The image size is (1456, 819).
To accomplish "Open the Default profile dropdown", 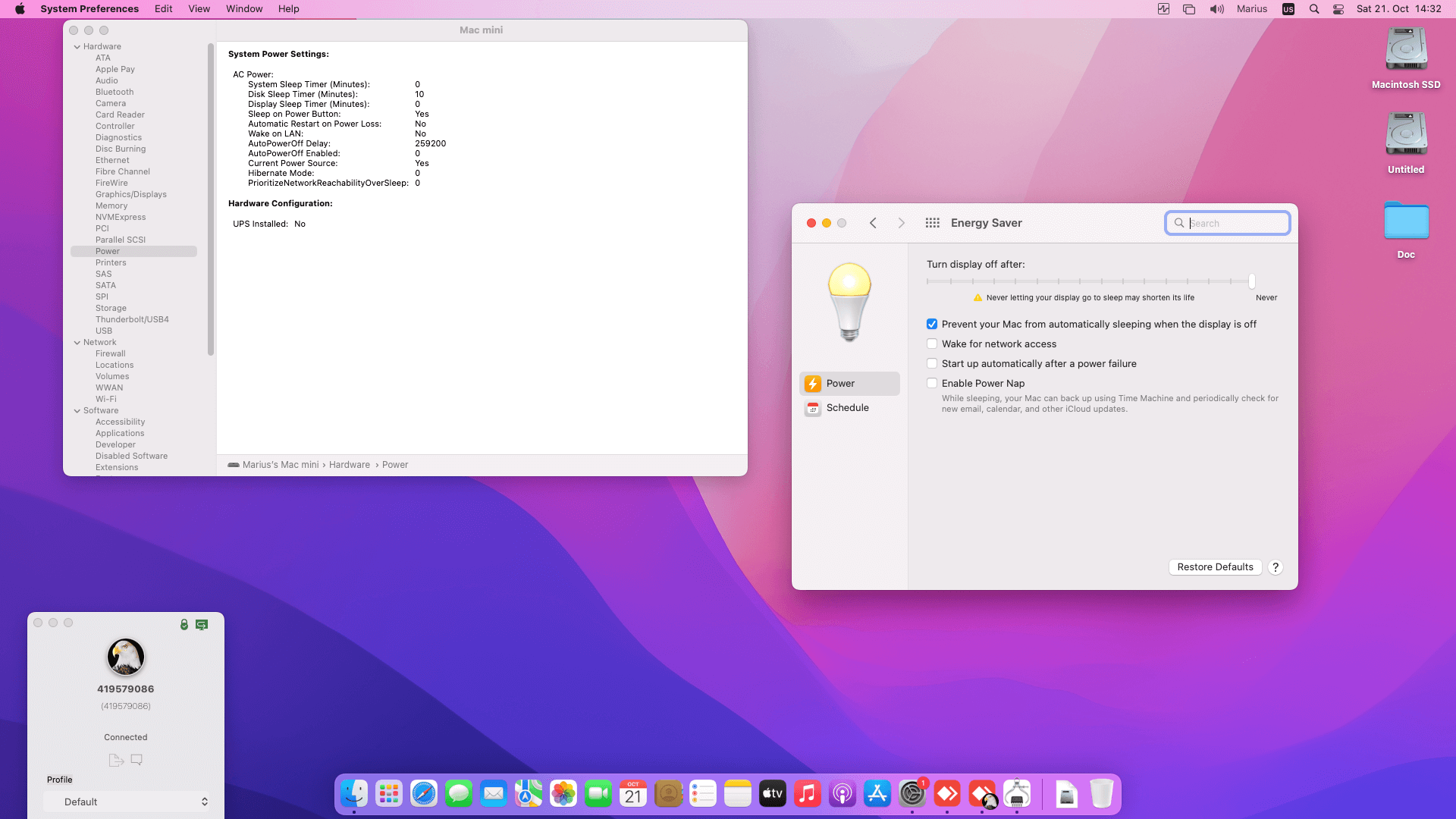I will pyautogui.click(x=126, y=802).
